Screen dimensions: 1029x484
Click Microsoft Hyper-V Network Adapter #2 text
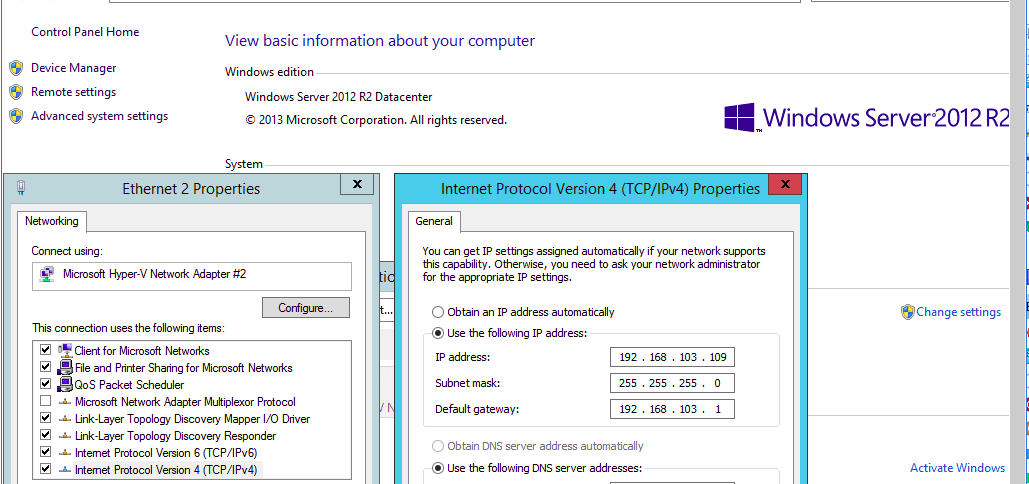click(154, 274)
